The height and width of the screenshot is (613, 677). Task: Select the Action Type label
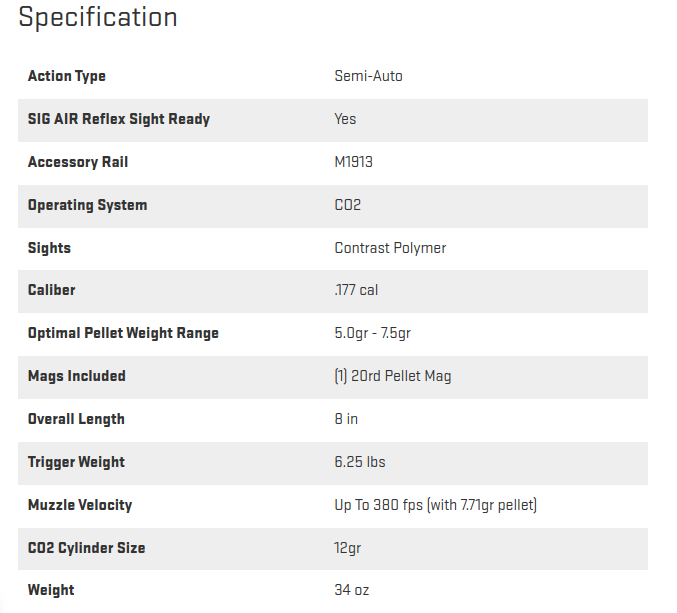[67, 76]
